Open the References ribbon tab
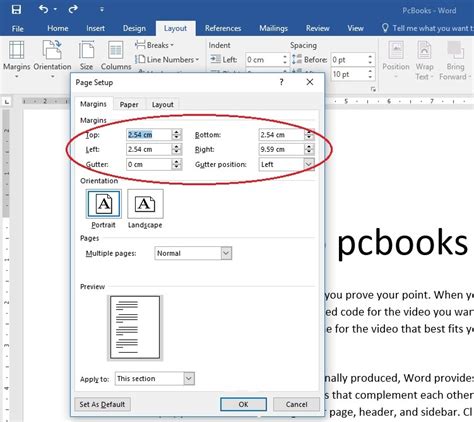474x422 pixels. click(x=223, y=28)
